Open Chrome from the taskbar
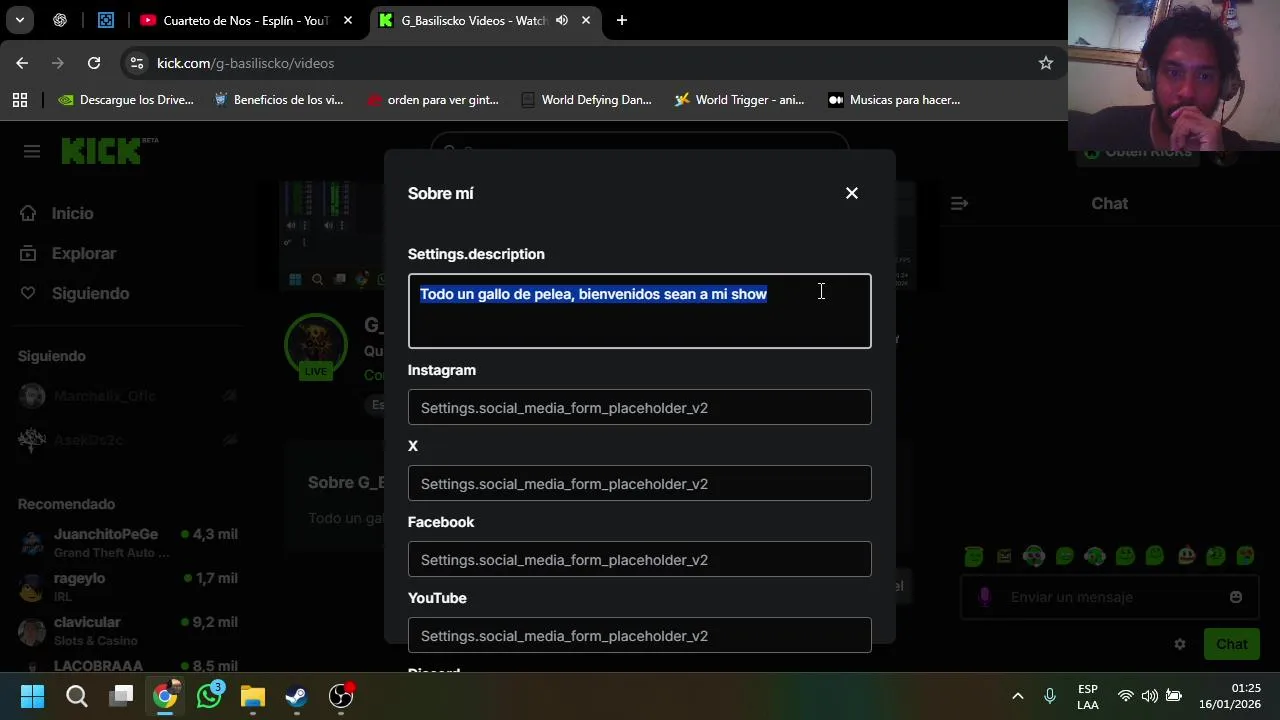 click(x=165, y=696)
